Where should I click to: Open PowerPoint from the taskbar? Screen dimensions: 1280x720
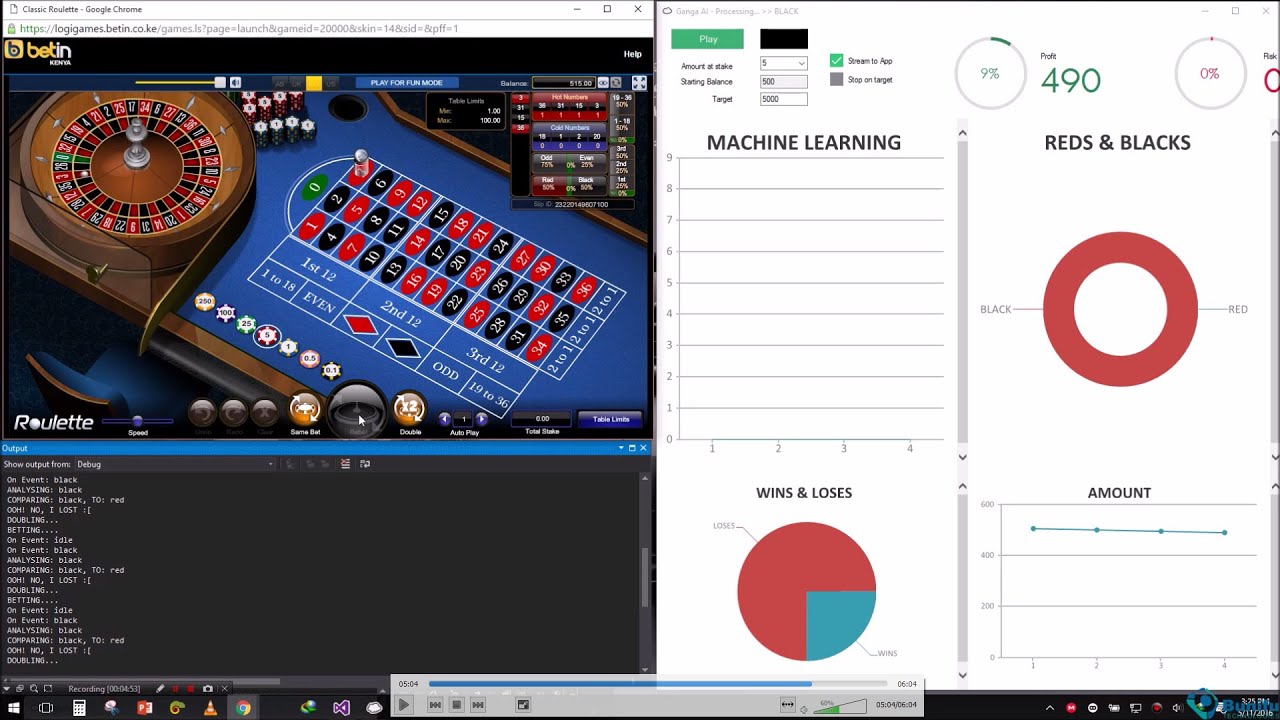pos(144,708)
